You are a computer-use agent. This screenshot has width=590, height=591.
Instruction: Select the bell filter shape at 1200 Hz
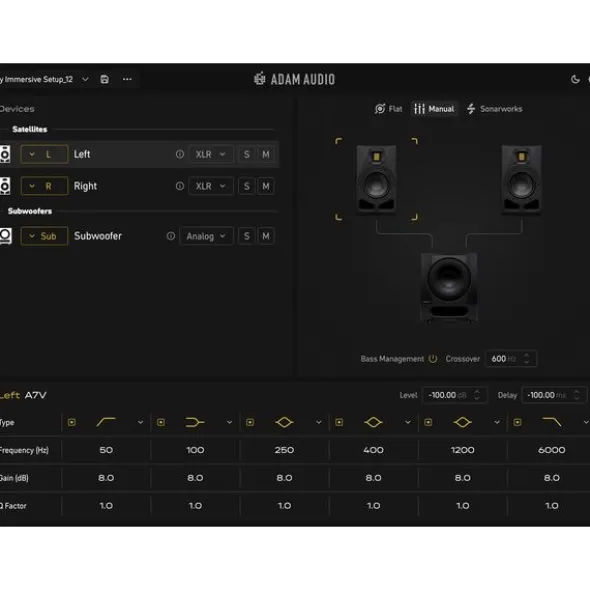point(463,422)
